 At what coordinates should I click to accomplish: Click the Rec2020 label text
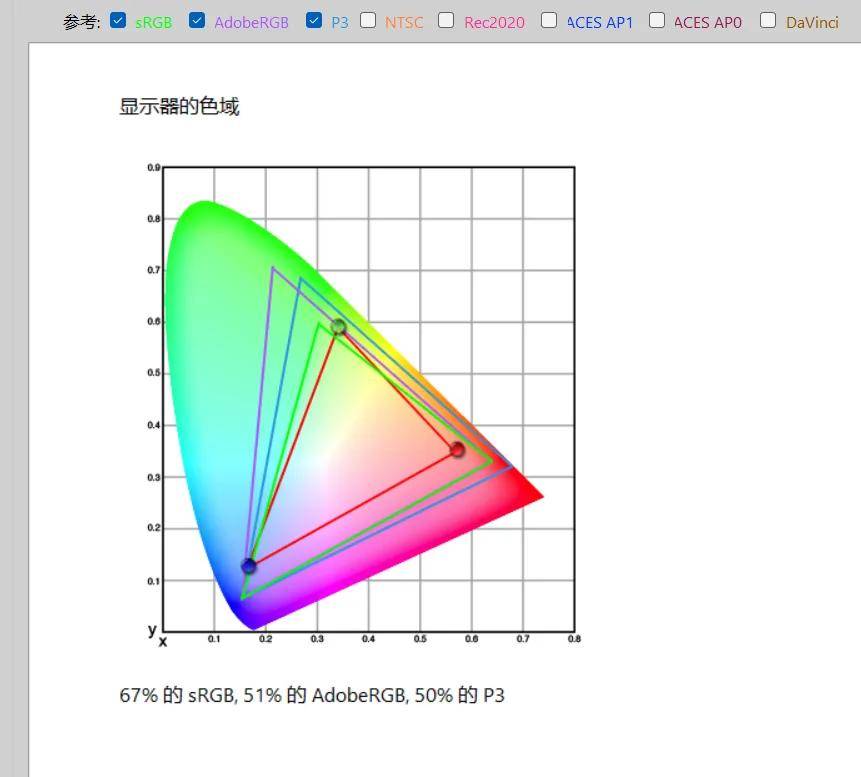[494, 23]
